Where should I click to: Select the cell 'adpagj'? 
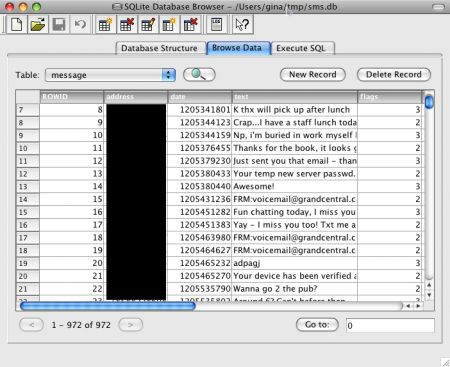295,263
